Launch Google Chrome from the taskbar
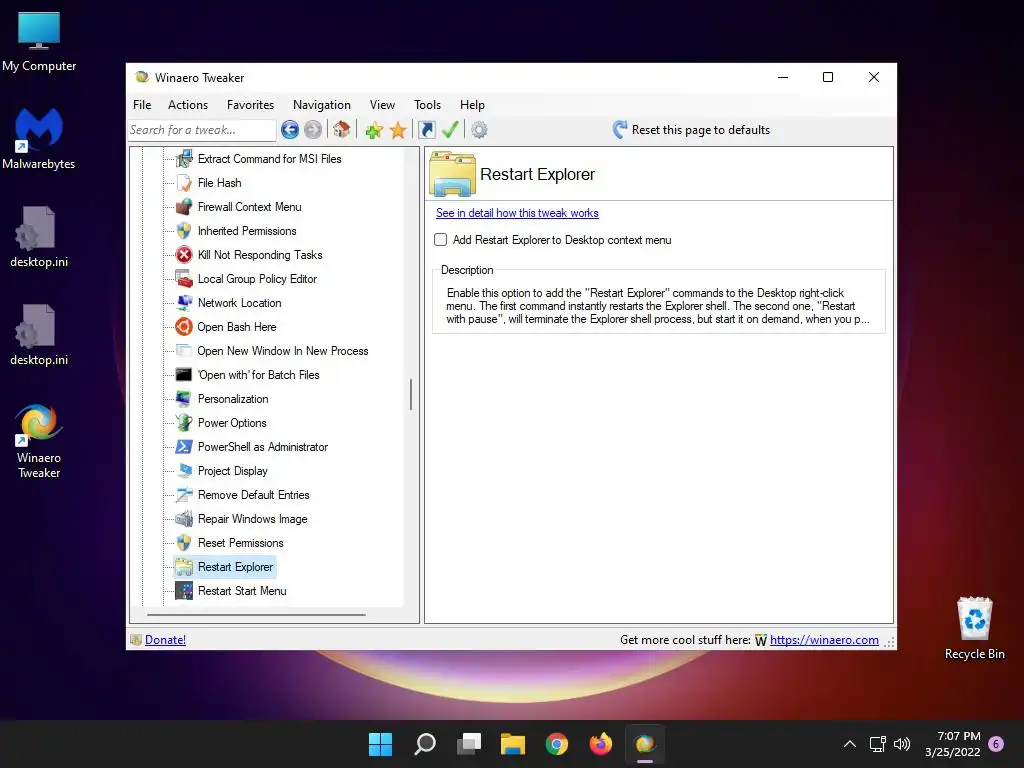The height and width of the screenshot is (768, 1024). click(556, 744)
